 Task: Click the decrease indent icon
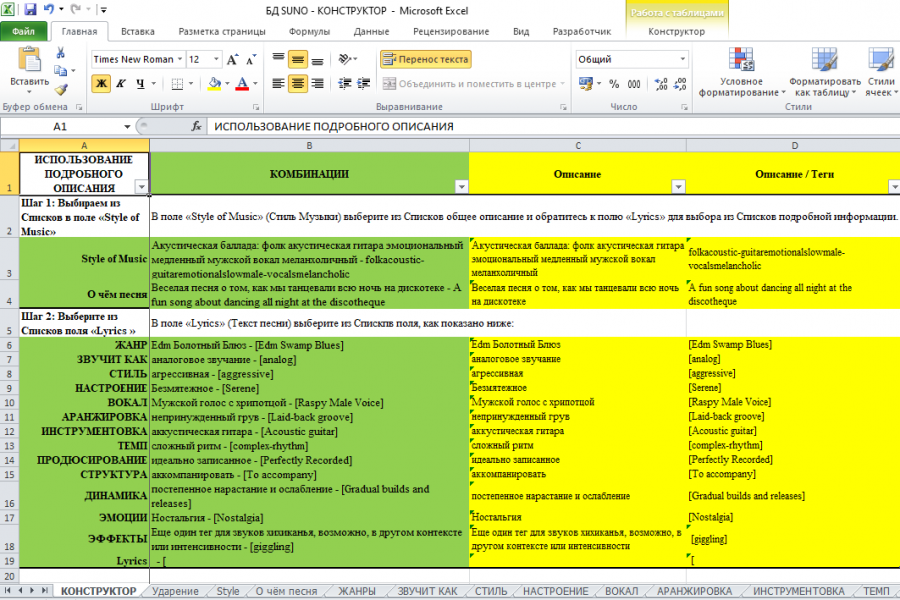click(344, 84)
